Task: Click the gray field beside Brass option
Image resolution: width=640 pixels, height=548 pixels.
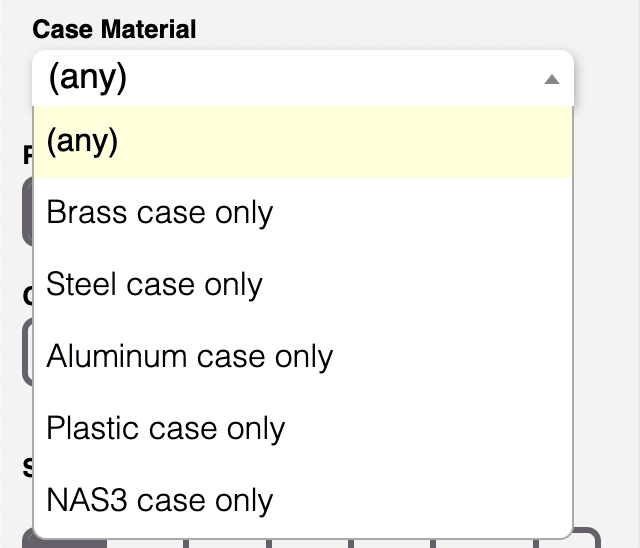Action: coord(27,213)
